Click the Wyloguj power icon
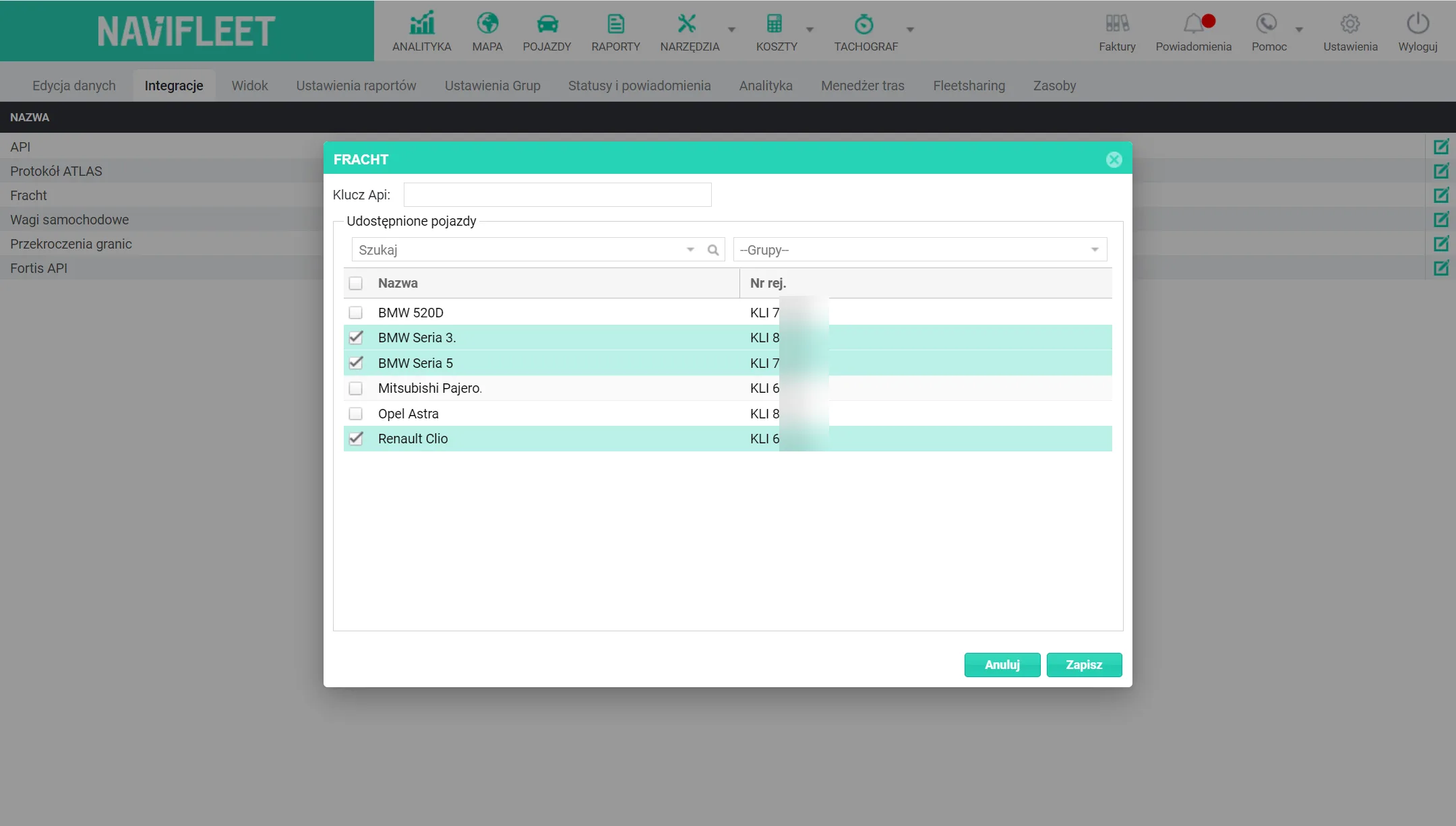 coord(1418,24)
